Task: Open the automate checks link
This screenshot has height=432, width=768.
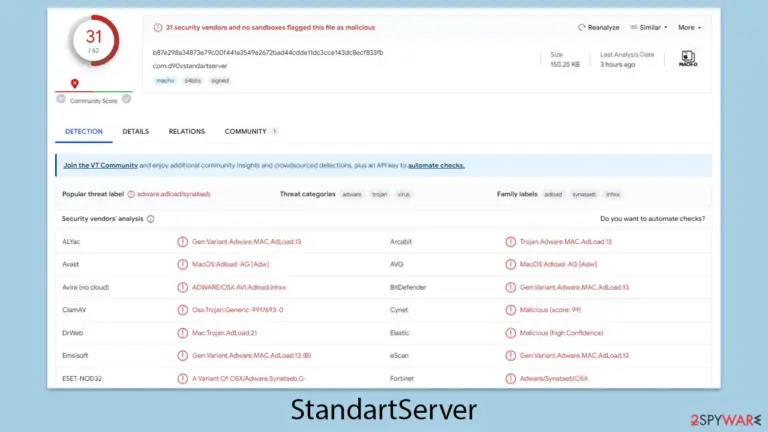Action: point(436,166)
